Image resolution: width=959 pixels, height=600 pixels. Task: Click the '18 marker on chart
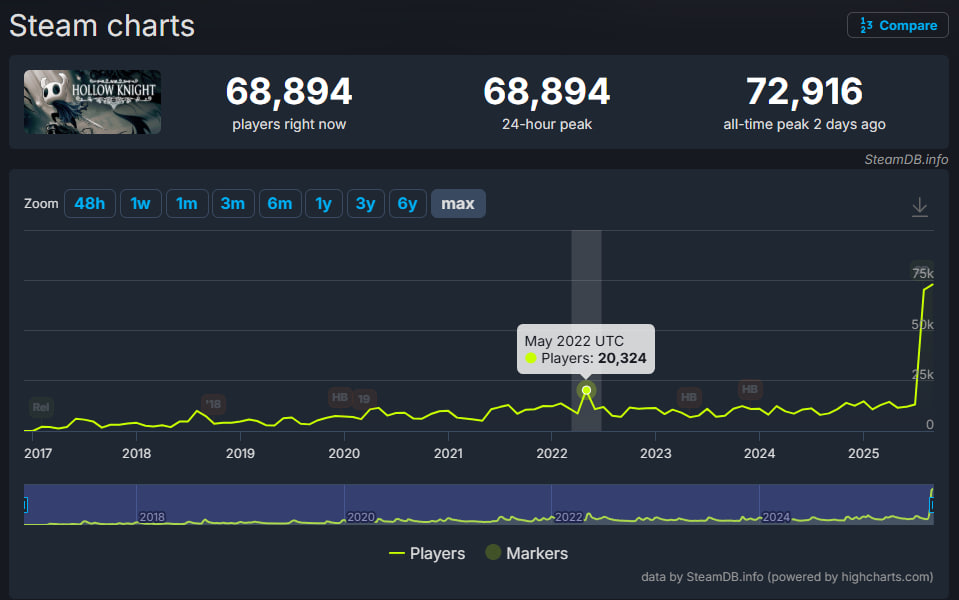click(x=213, y=404)
